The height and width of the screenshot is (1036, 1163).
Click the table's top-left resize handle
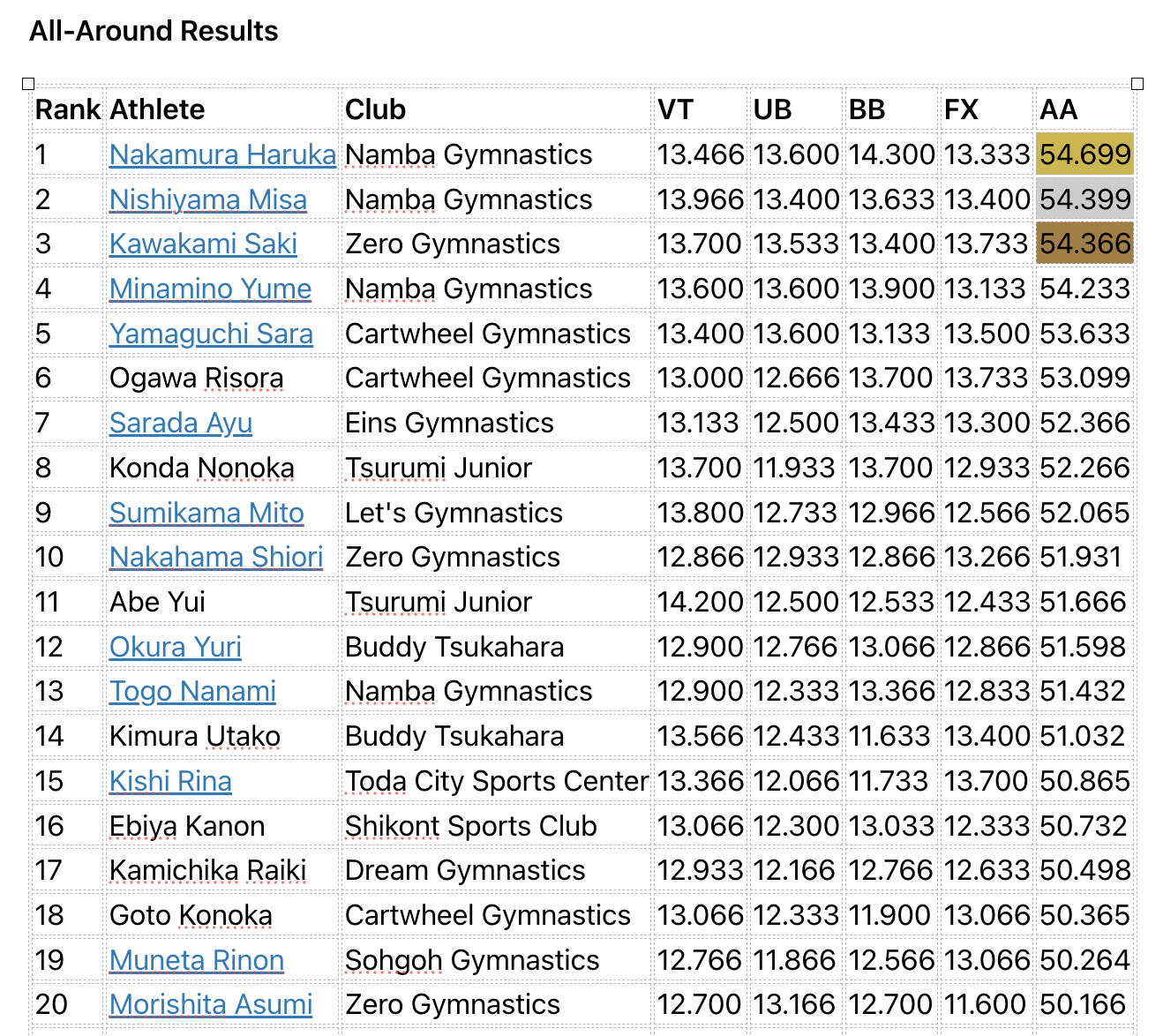[x=28, y=84]
